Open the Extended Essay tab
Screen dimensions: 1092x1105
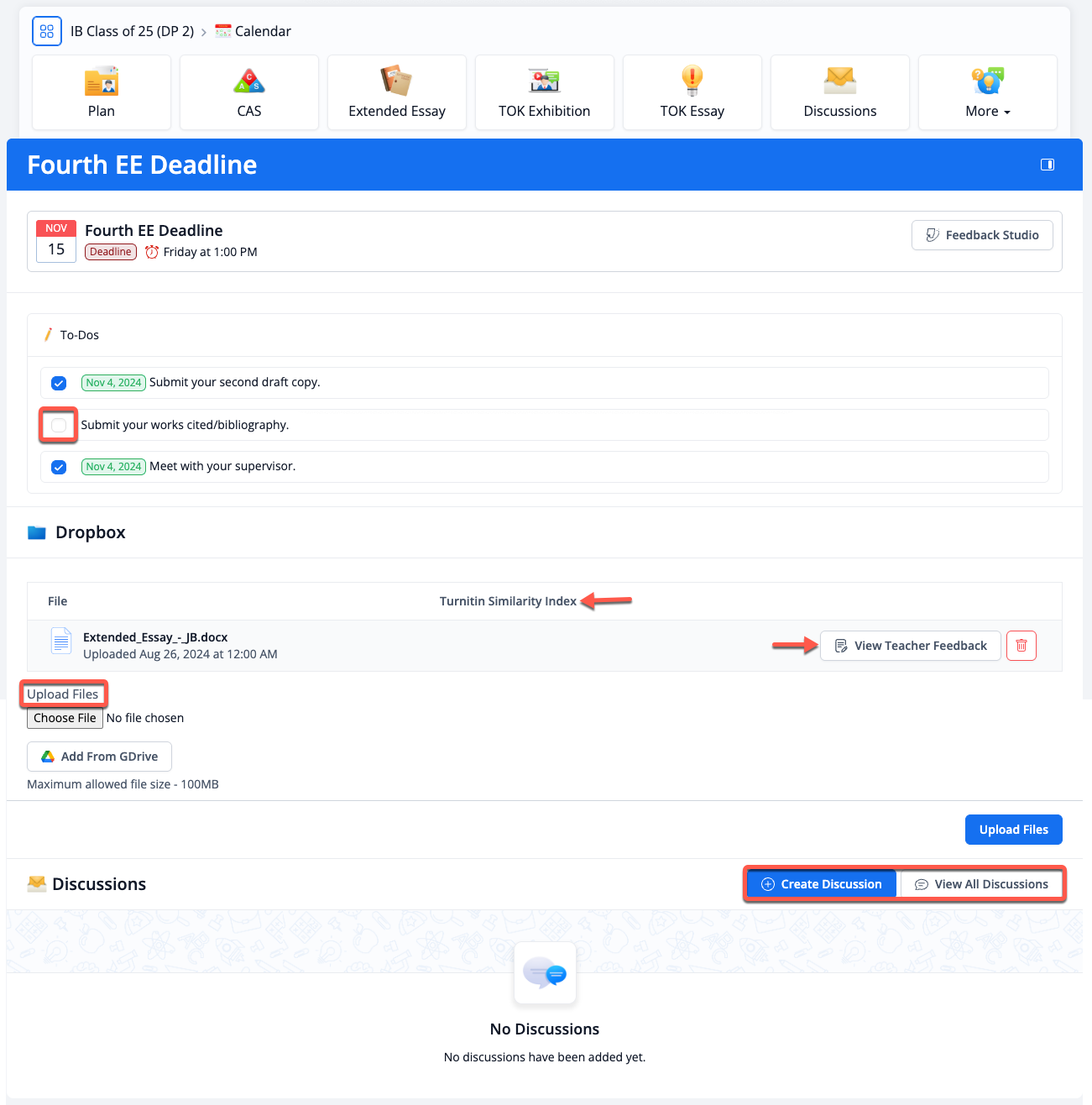397,93
